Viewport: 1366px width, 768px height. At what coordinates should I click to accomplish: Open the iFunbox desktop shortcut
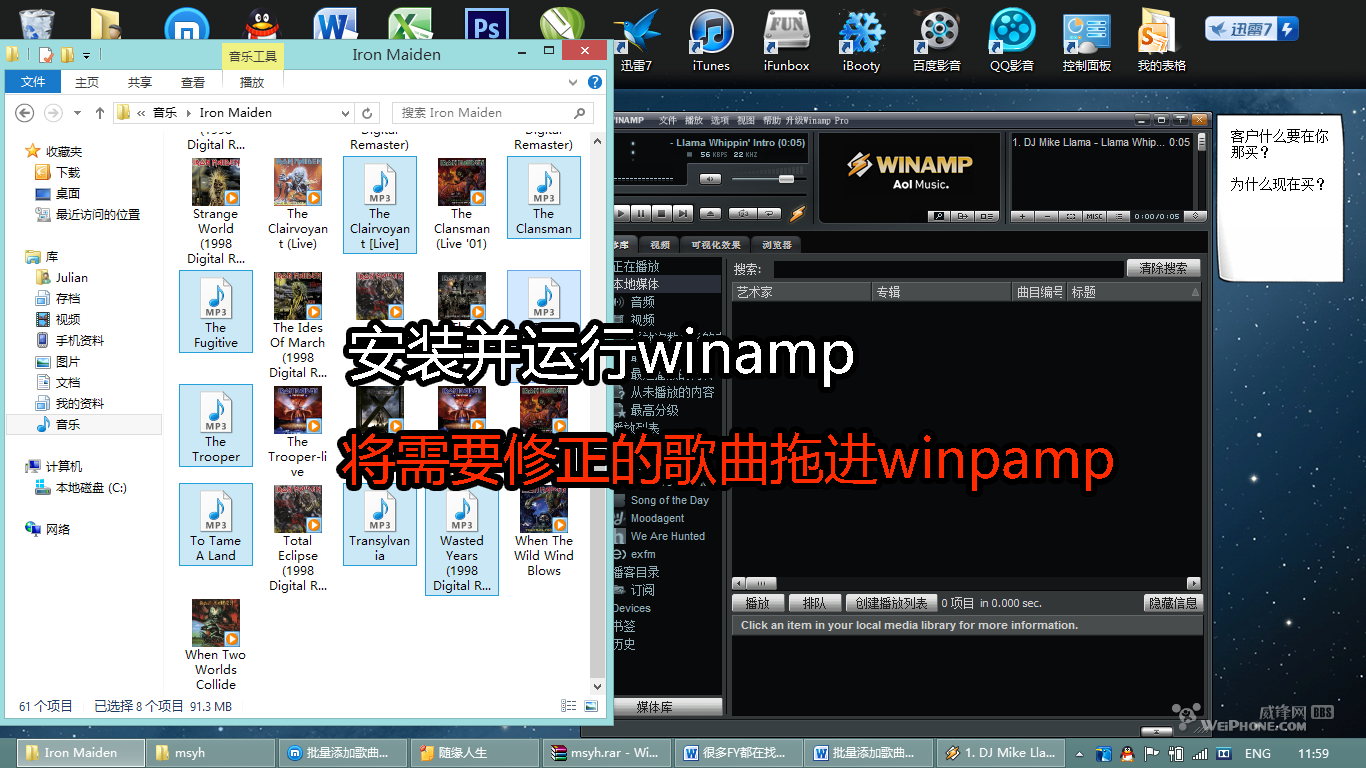click(x=786, y=40)
